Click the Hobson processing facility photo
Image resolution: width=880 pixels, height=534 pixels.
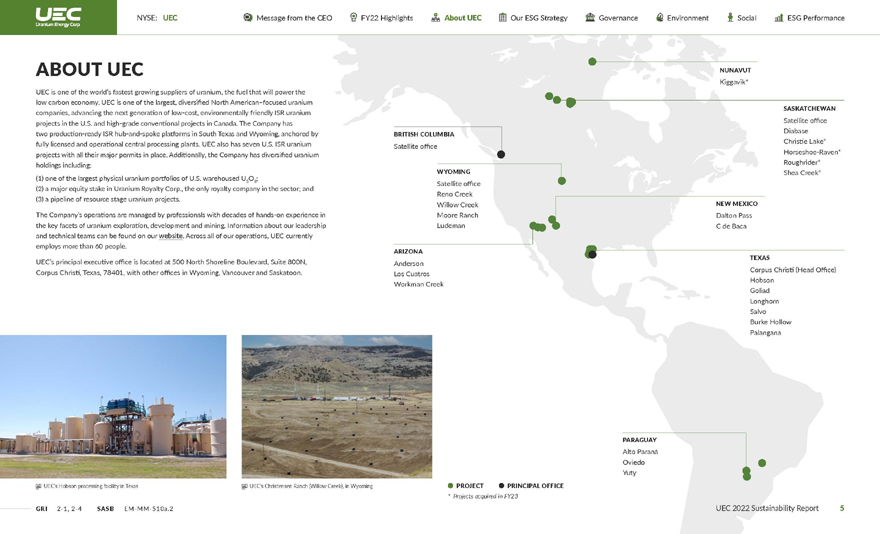[113, 407]
